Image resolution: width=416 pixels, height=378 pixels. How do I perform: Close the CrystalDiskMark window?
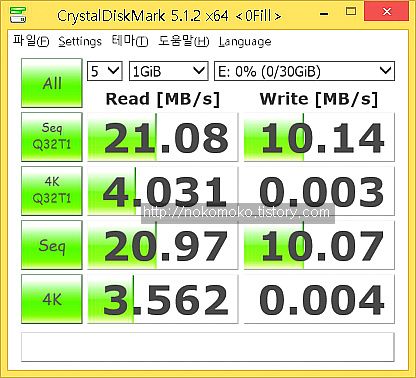387,12
